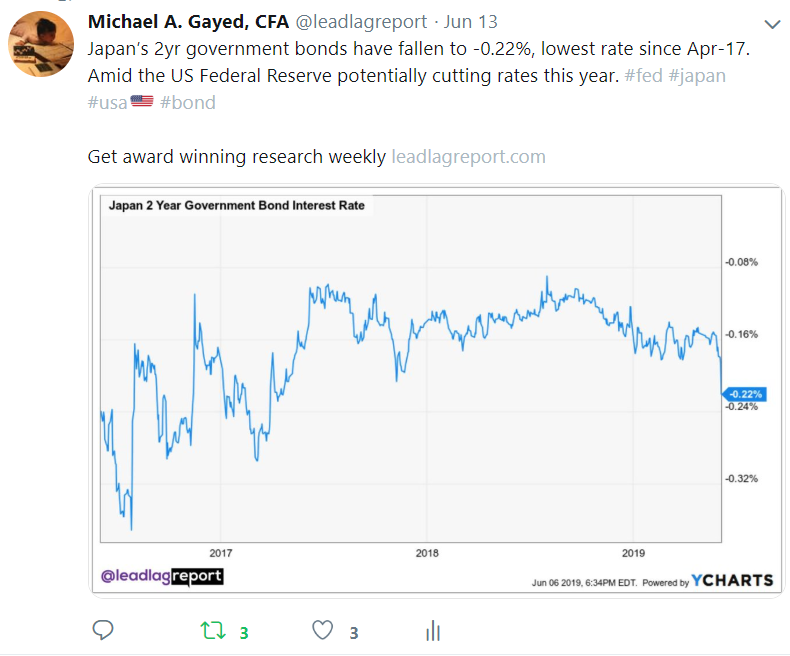Open tweet analytics bar chart icon
This screenshot has height=656, width=790.
pos(433,630)
